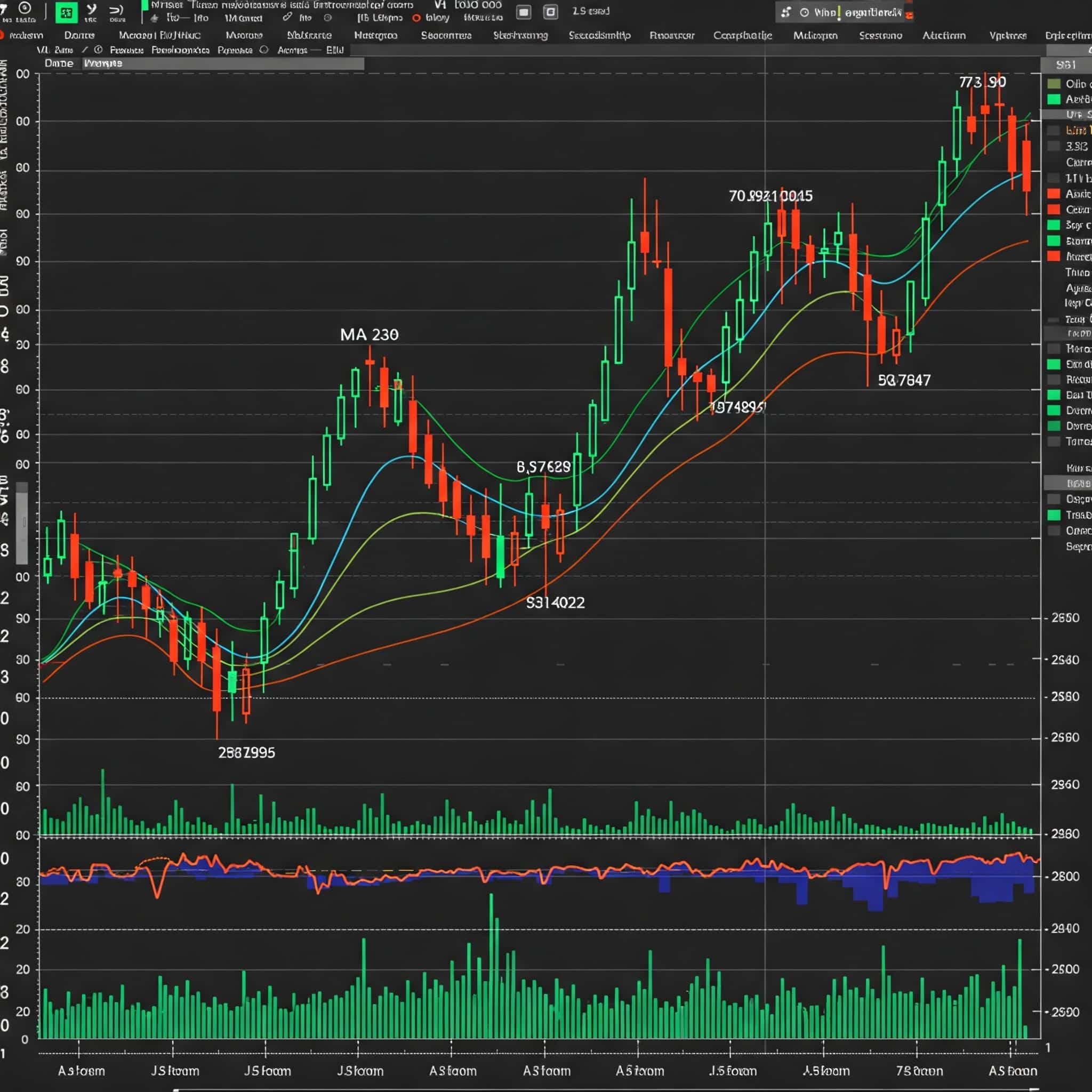Click the pencil icon in the sub-toolbar

click(85, 50)
